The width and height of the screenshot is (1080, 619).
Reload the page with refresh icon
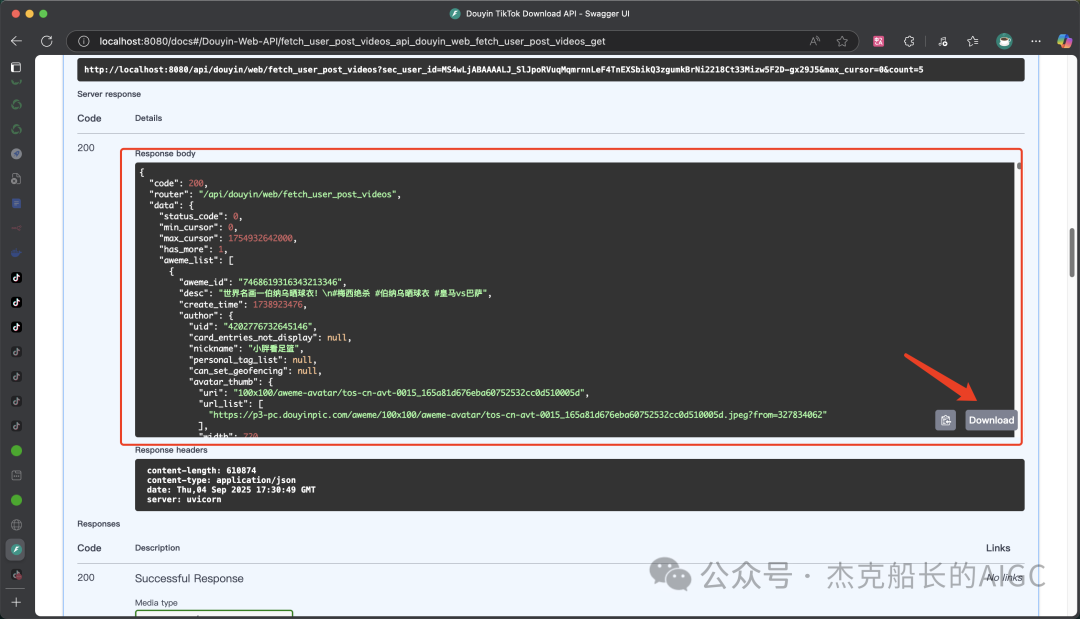(47, 41)
